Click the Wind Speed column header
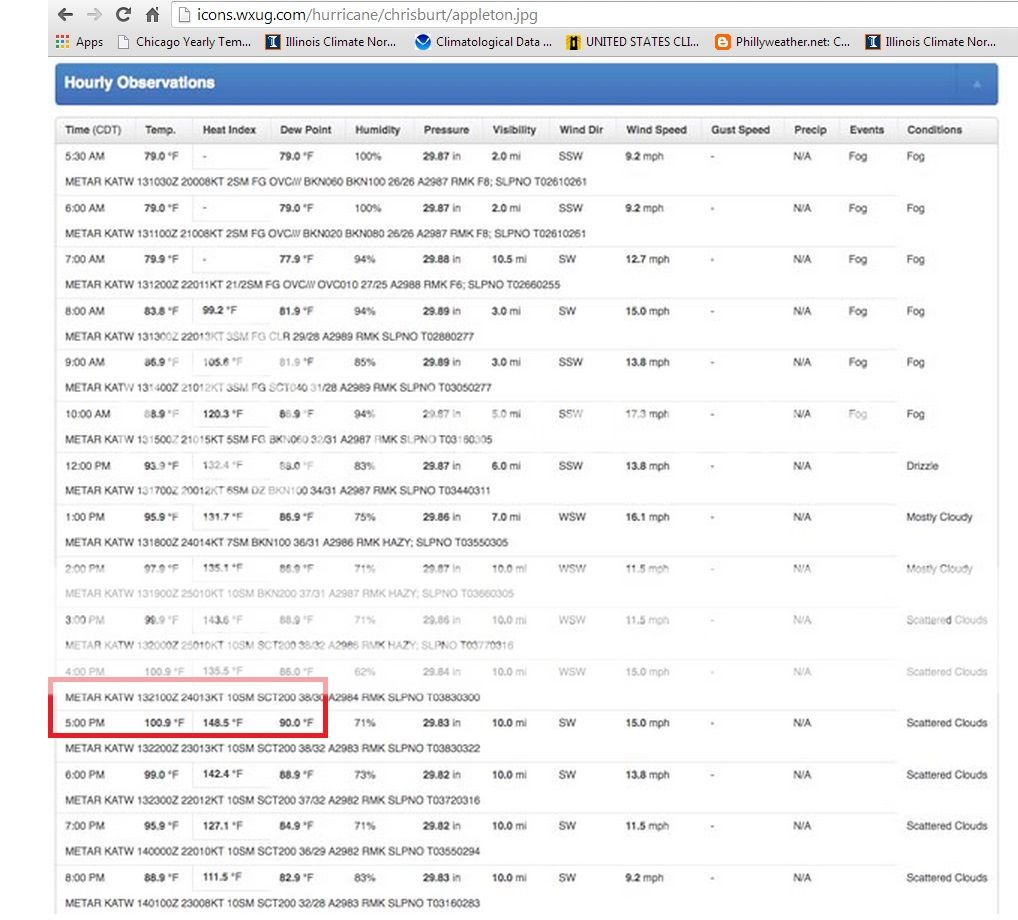Image resolution: width=1018 pixels, height=920 pixels. click(x=656, y=129)
